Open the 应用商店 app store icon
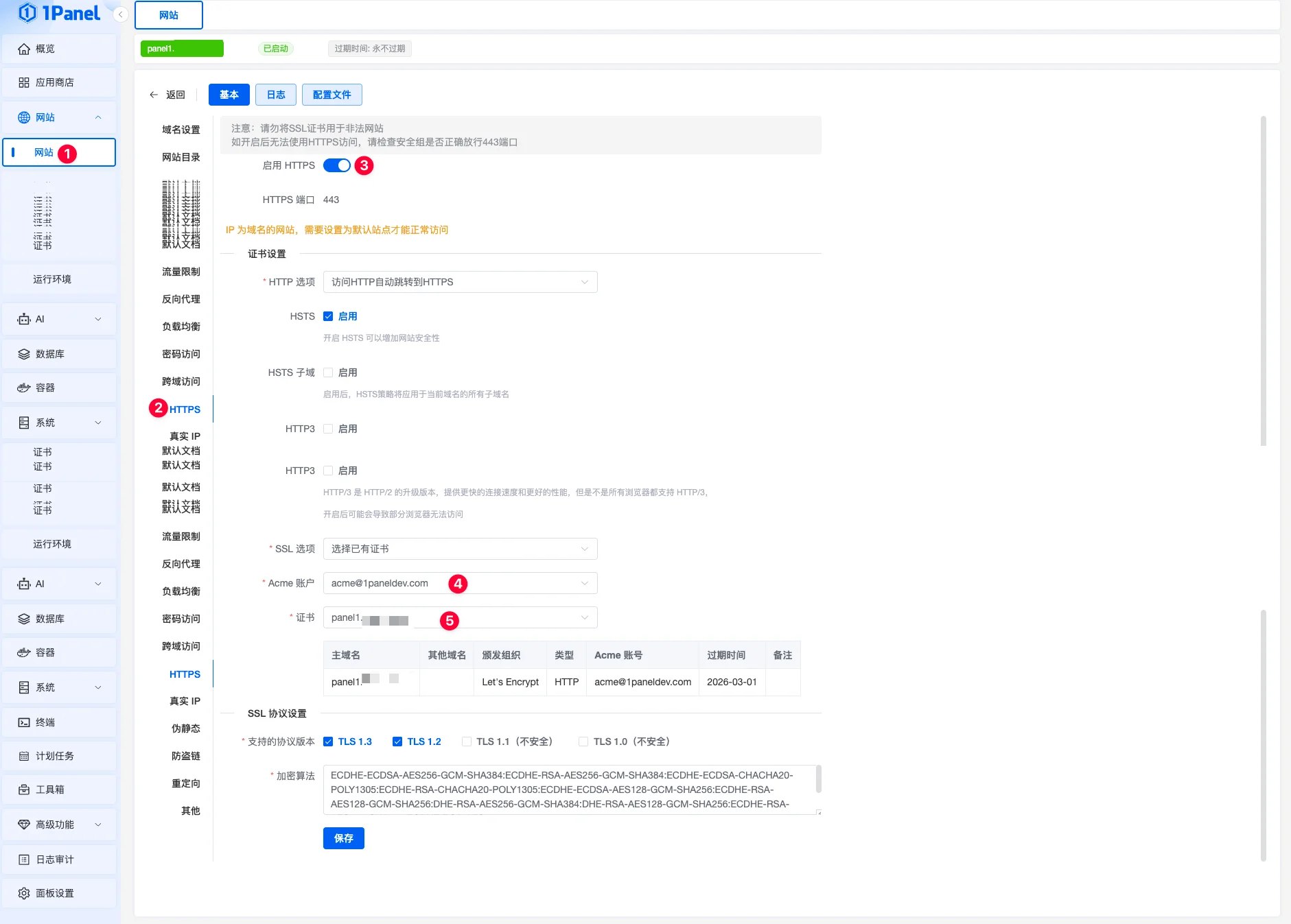Viewport: 1291px width, 924px height. tap(24, 82)
